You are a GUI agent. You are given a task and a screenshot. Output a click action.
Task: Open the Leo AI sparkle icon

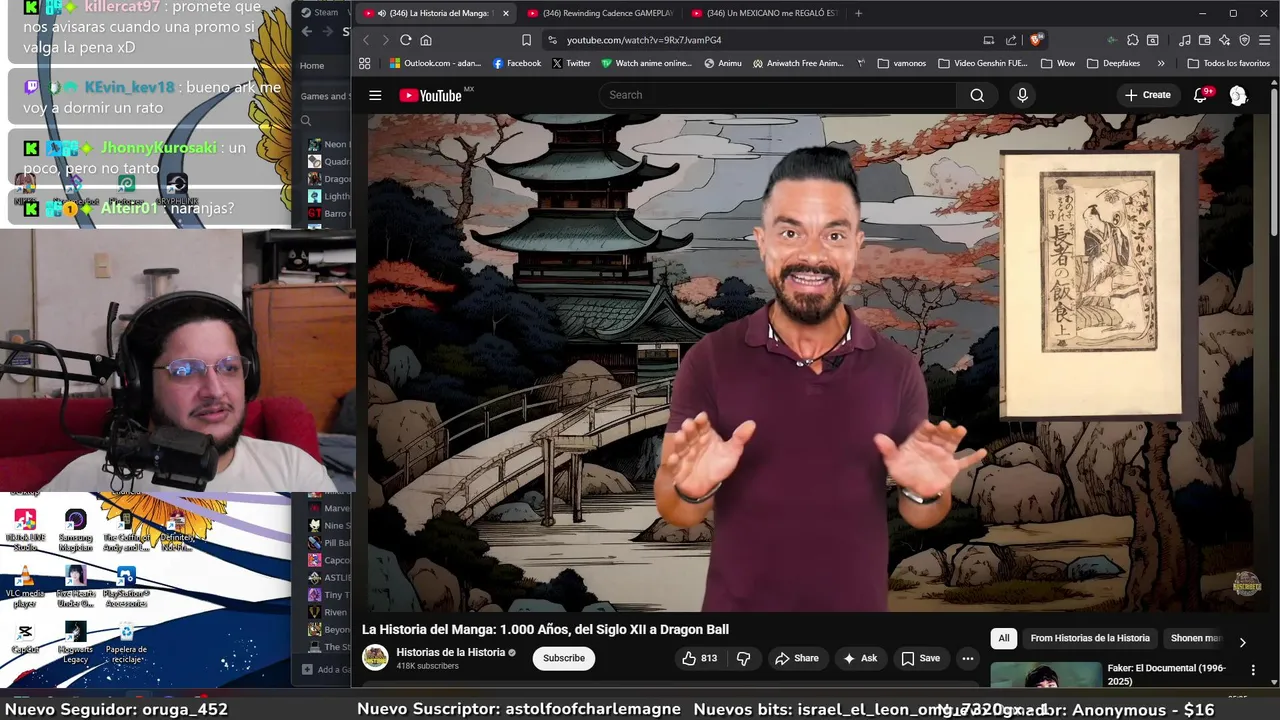pos(1225,40)
